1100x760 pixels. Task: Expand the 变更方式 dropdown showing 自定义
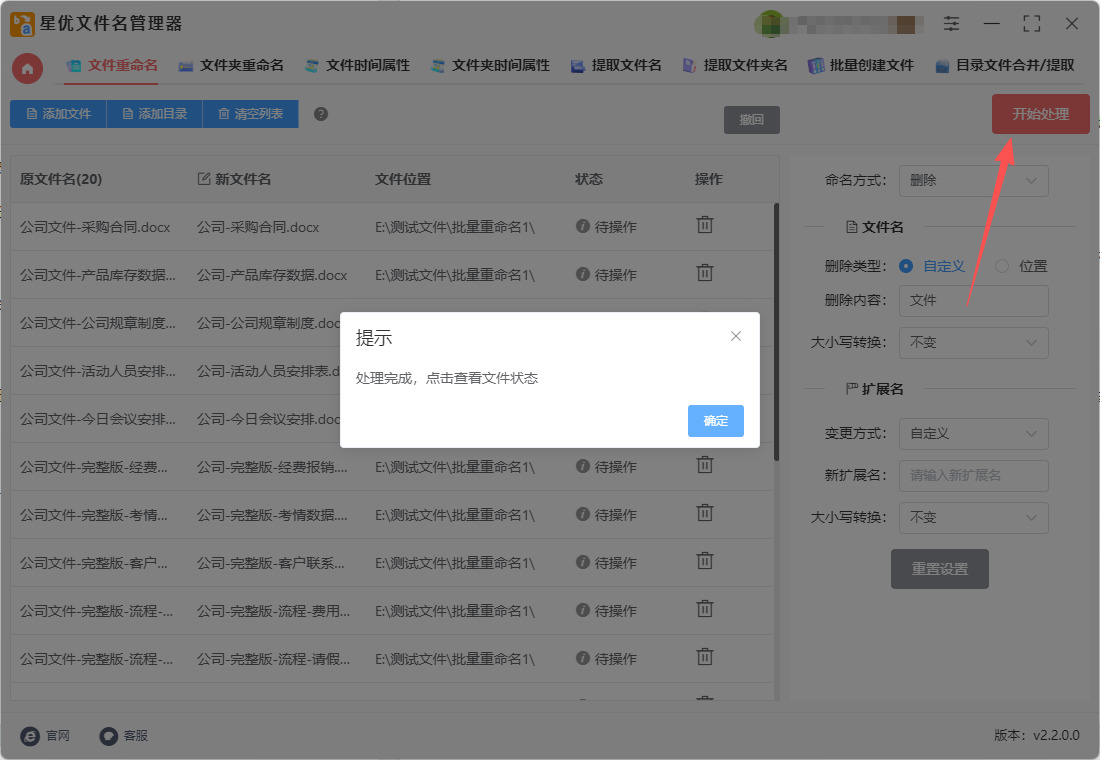(x=973, y=434)
